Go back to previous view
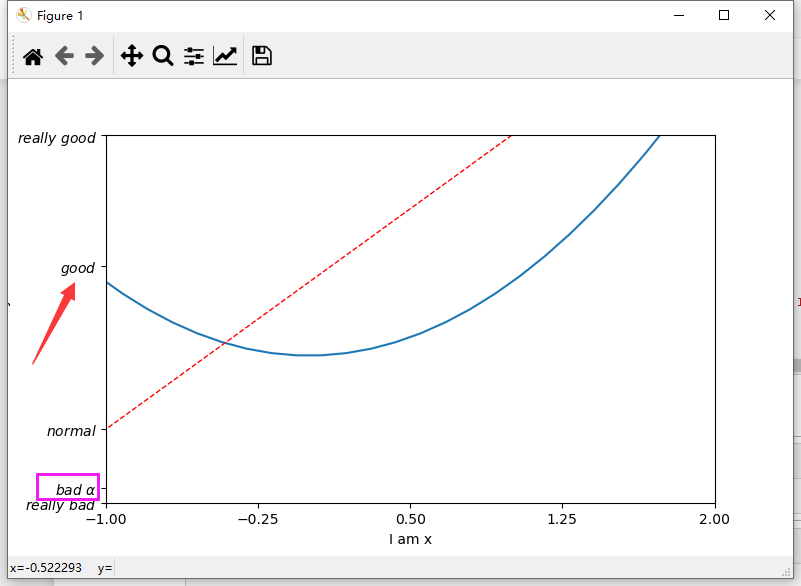801x586 pixels. [64, 56]
